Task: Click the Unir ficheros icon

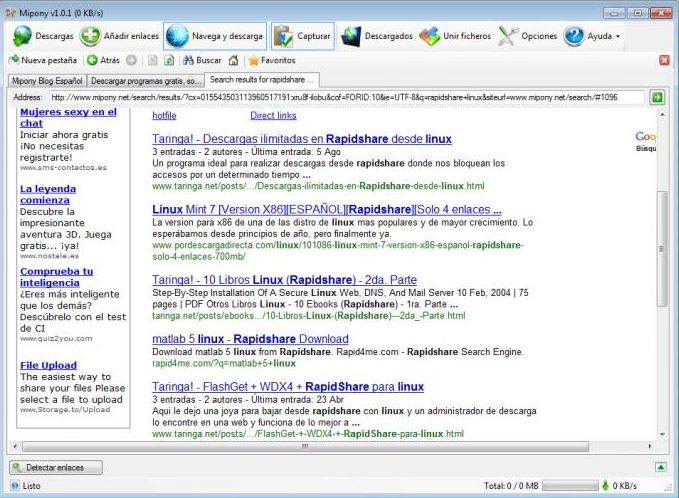Action: coord(429,36)
